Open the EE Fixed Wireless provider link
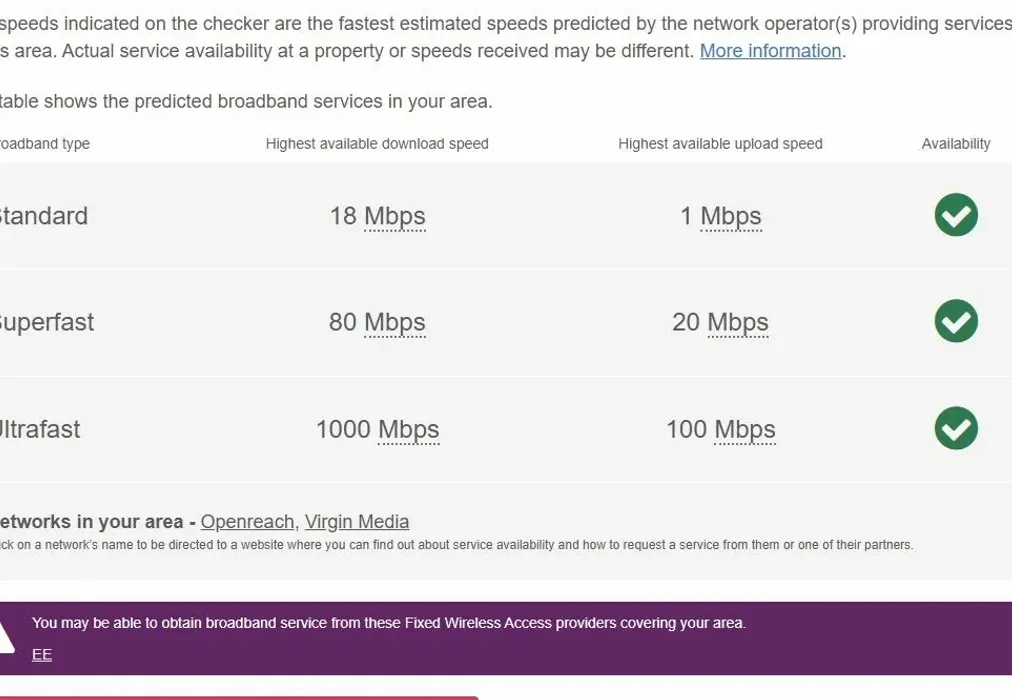Screen dimensions: 1012x700 pos(42,655)
